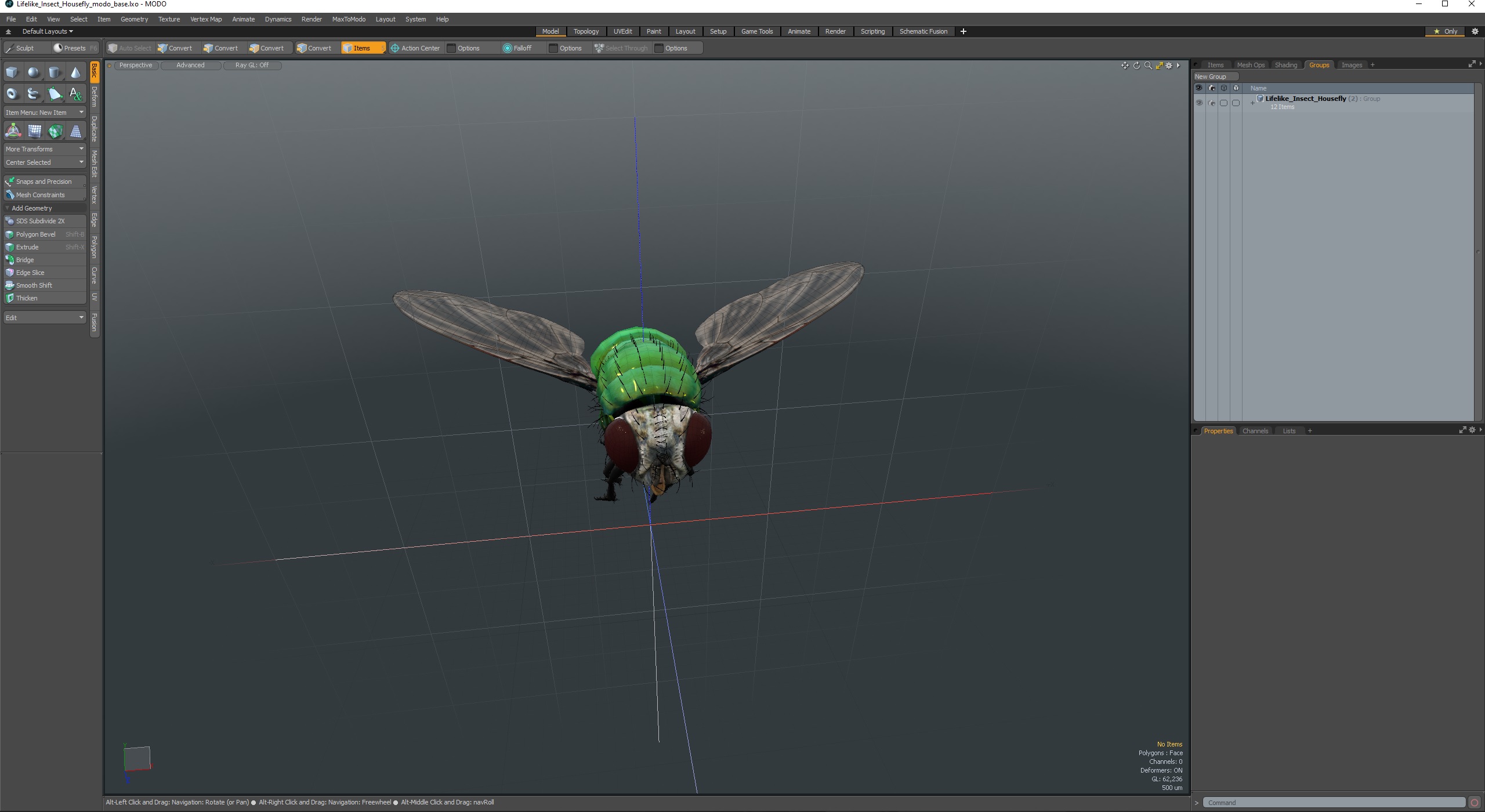The image size is (1485, 812).
Task: Select the Edge Slice tool
Action: (x=30, y=272)
